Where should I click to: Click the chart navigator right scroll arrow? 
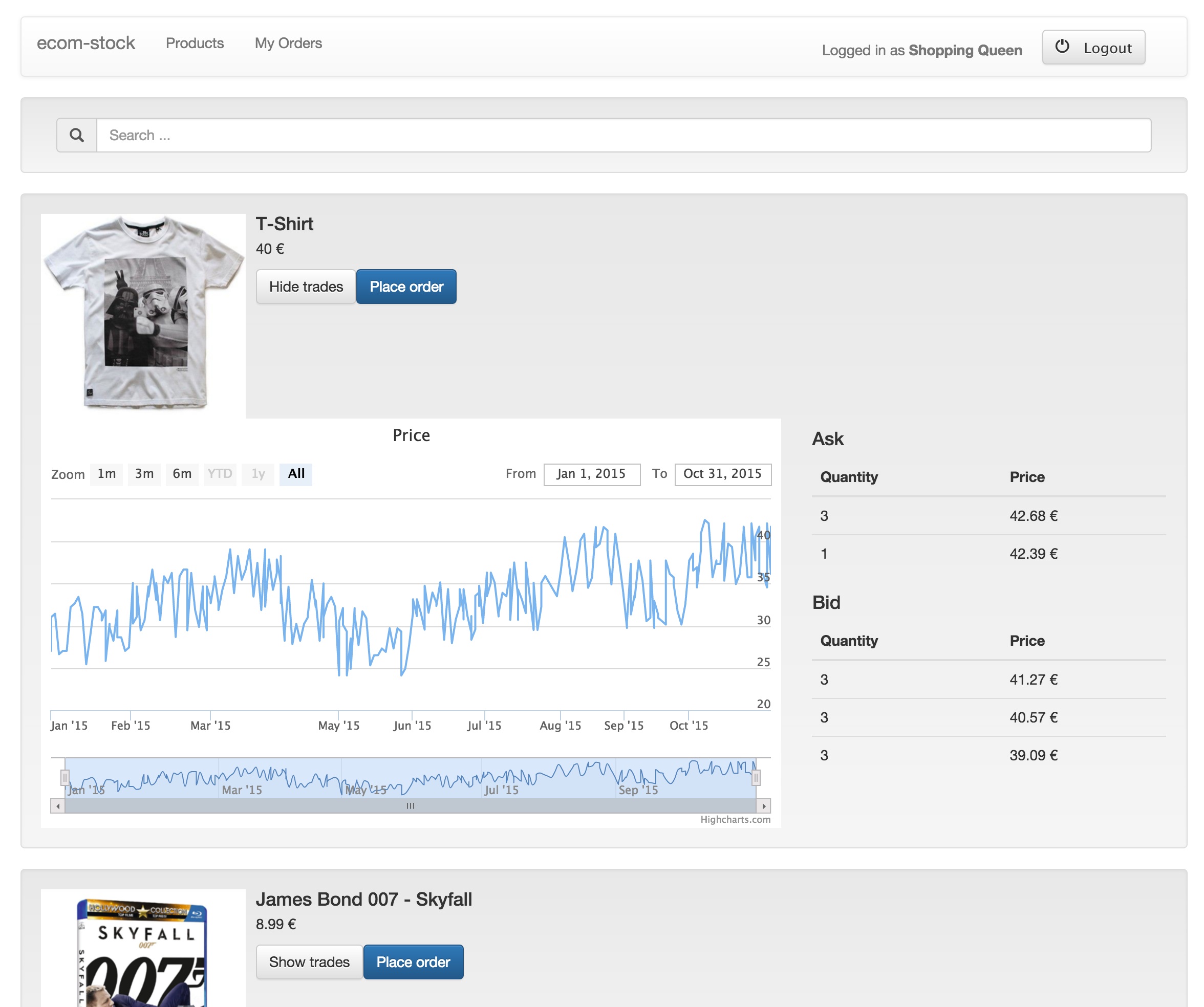tap(764, 806)
